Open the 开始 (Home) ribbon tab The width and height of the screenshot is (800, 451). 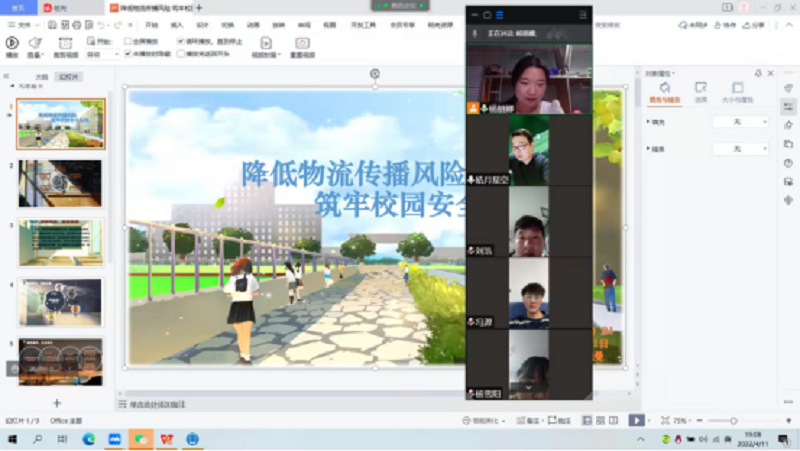coord(151,24)
